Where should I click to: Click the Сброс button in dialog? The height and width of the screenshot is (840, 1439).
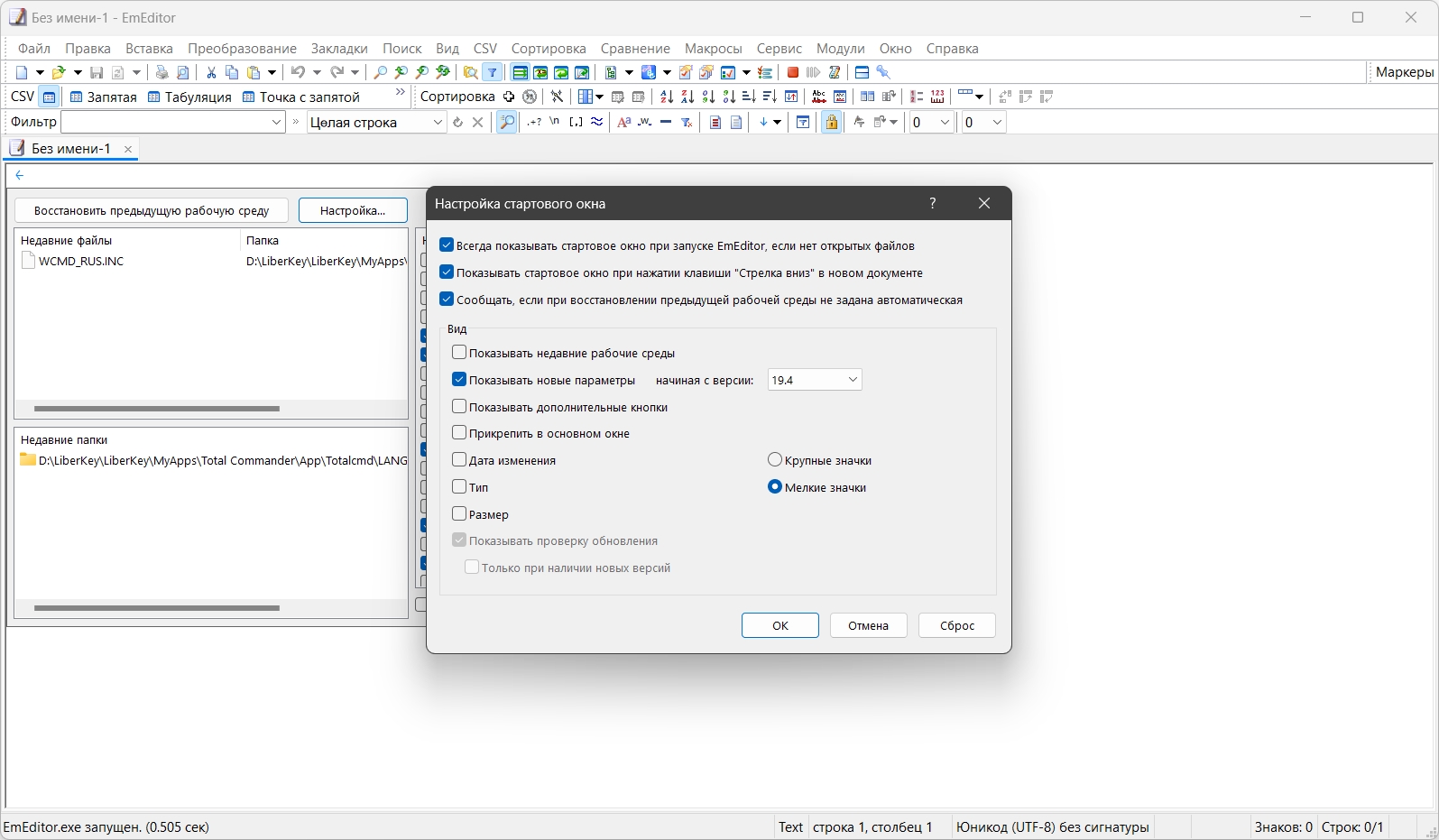957,625
